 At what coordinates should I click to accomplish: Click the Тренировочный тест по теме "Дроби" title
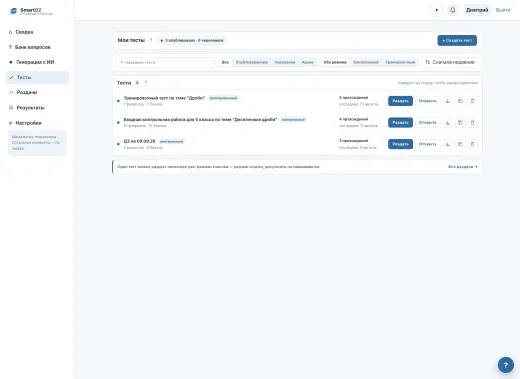point(164,98)
